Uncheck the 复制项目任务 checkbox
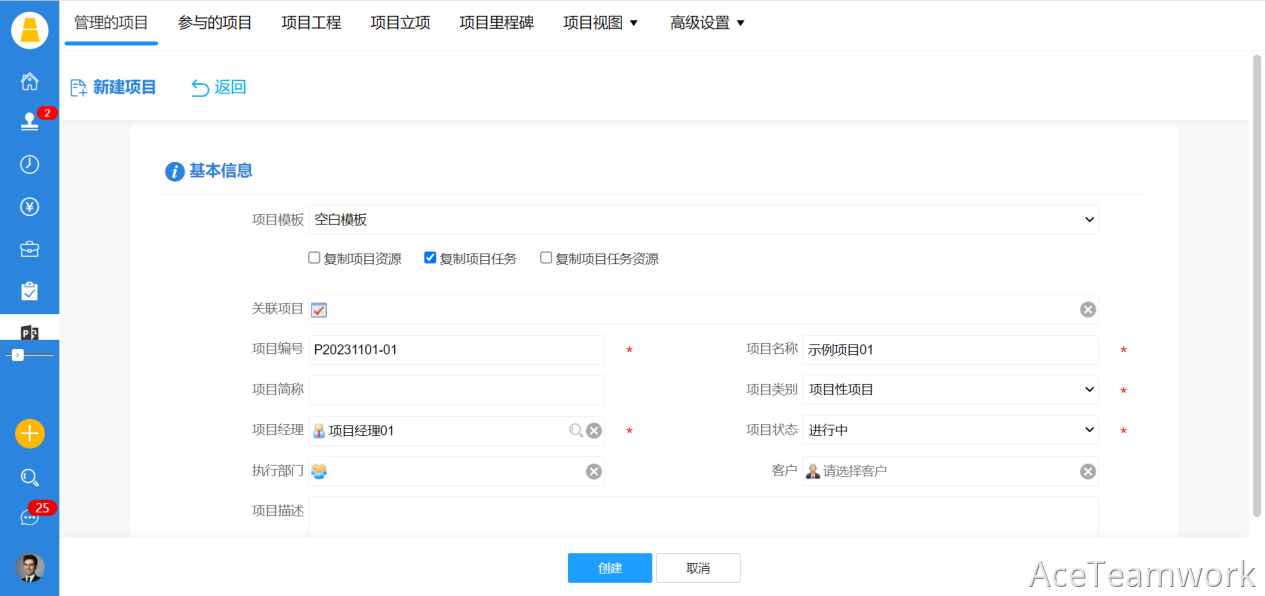The height and width of the screenshot is (596, 1265). click(x=430, y=258)
